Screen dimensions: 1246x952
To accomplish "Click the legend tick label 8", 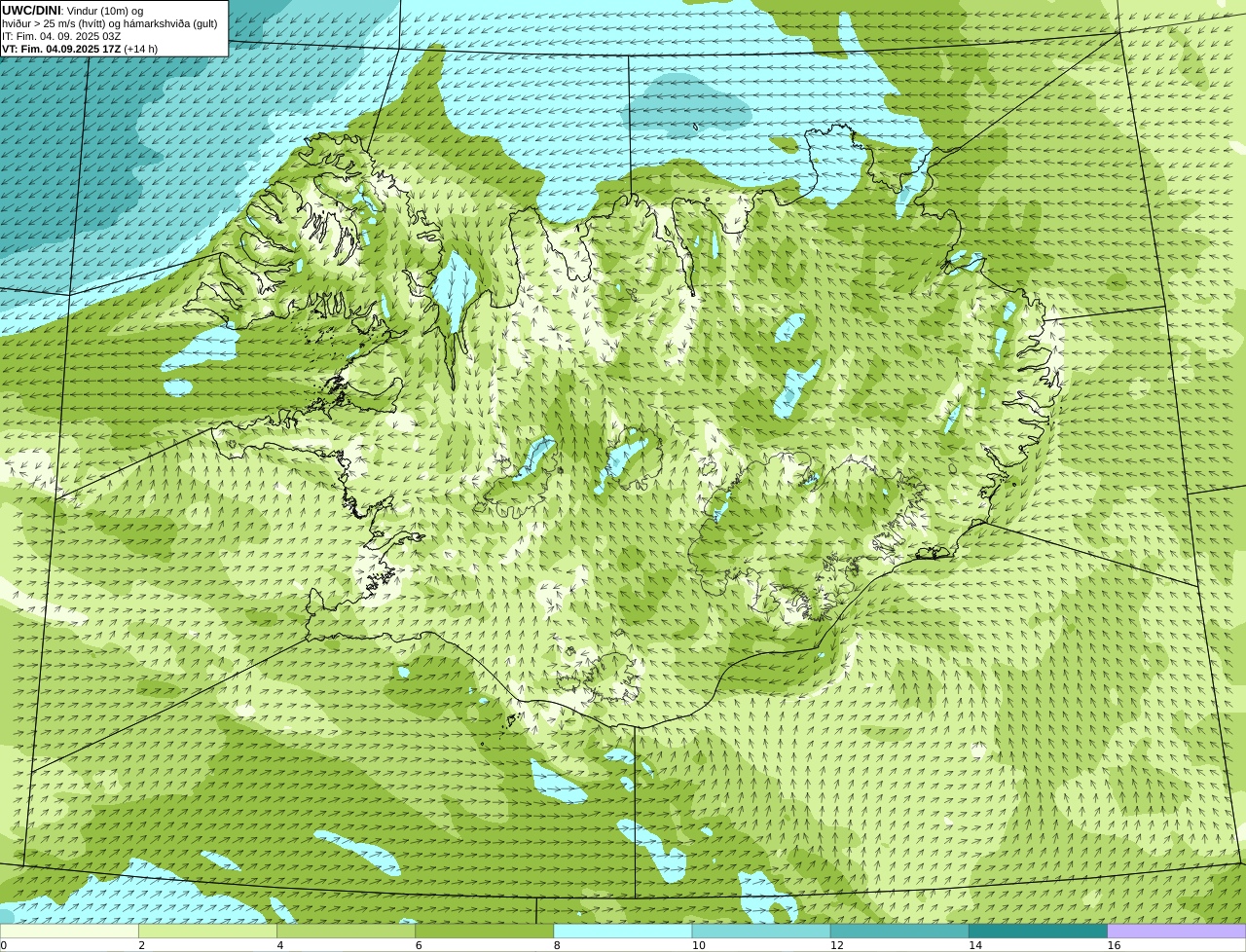I will pyautogui.click(x=558, y=945).
